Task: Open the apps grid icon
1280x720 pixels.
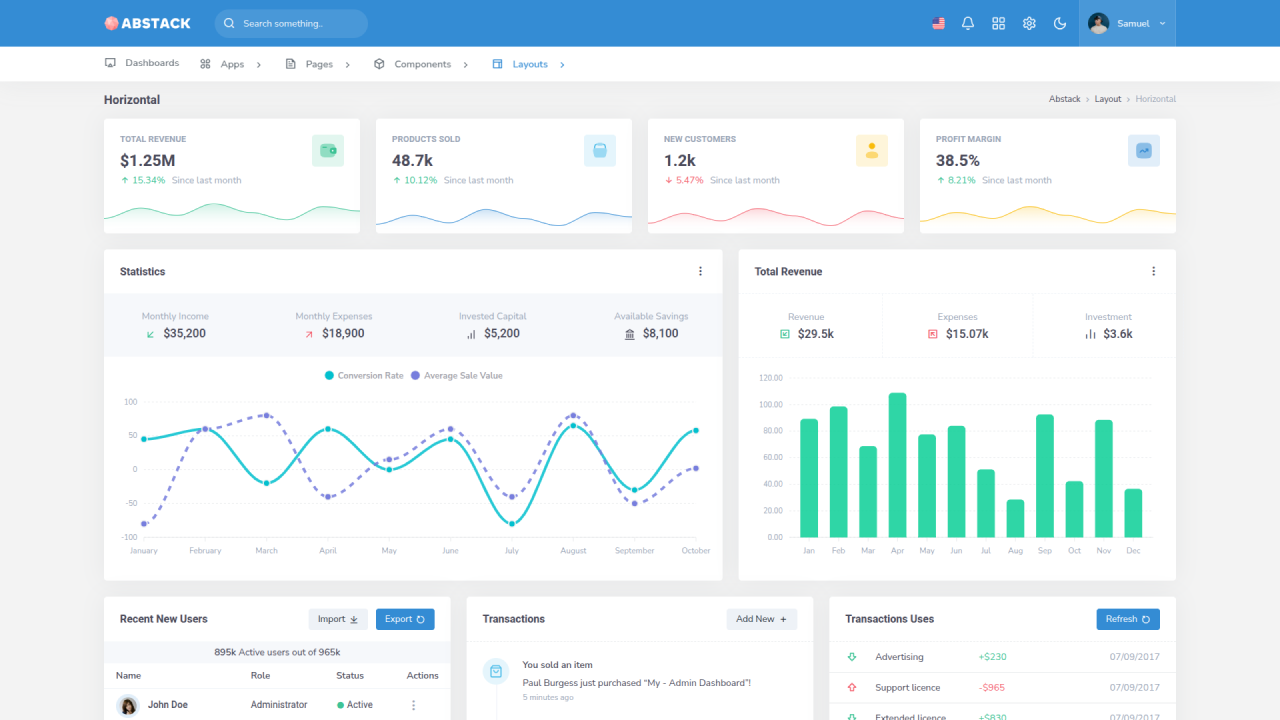Action: [998, 23]
